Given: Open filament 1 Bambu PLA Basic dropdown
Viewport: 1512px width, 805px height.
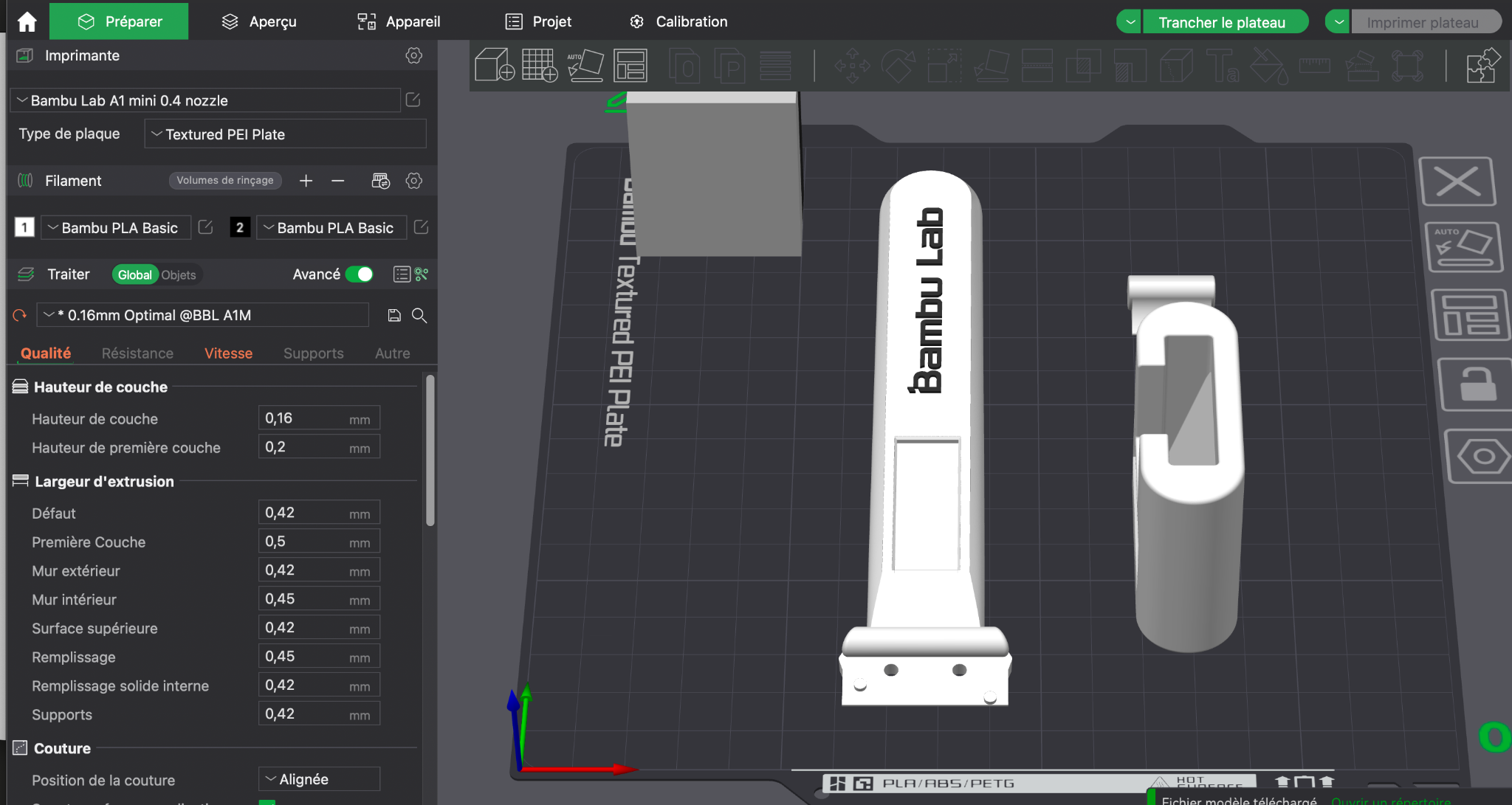Looking at the screenshot, I should click(116, 227).
